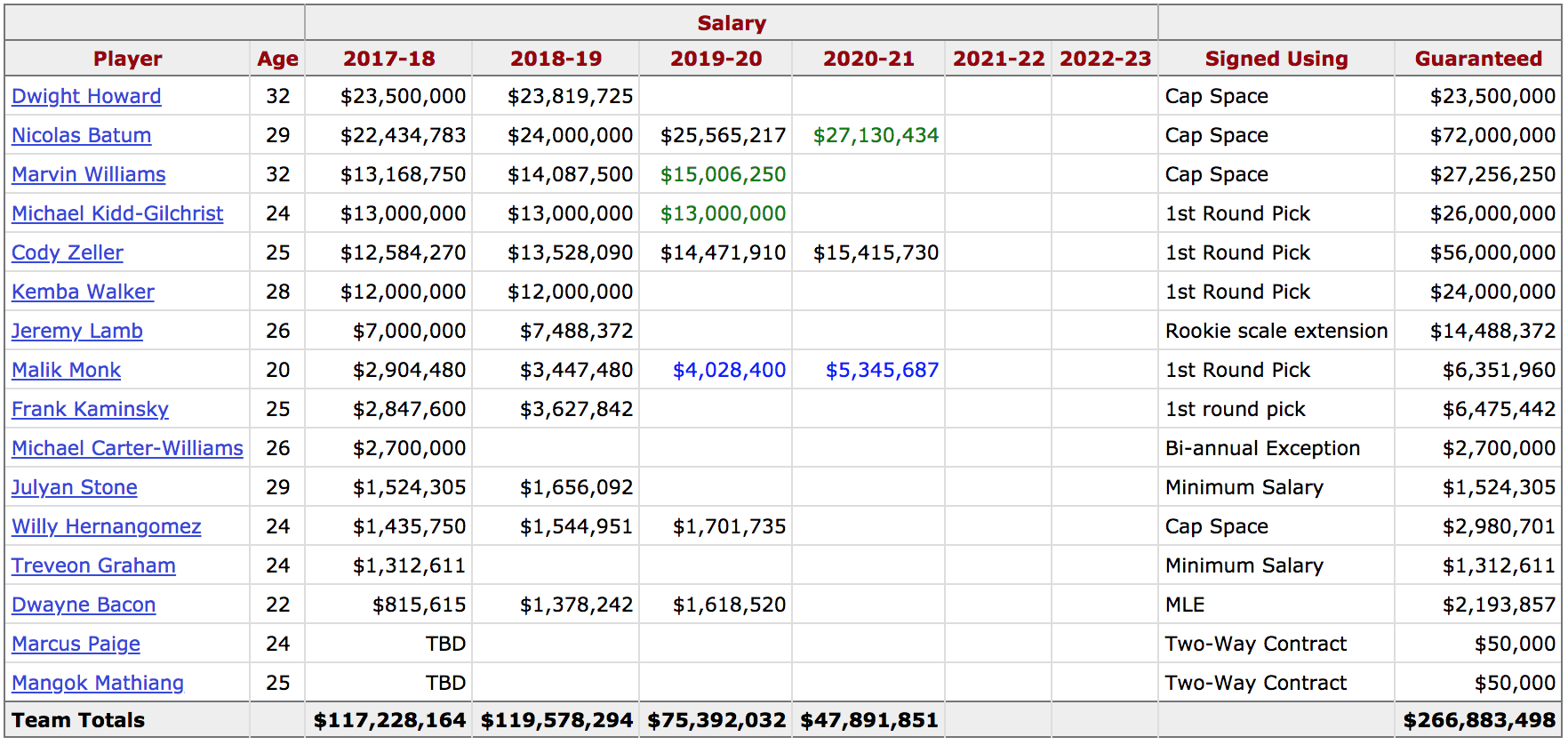Click Malik Monk's age value 20

coord(277,370)
